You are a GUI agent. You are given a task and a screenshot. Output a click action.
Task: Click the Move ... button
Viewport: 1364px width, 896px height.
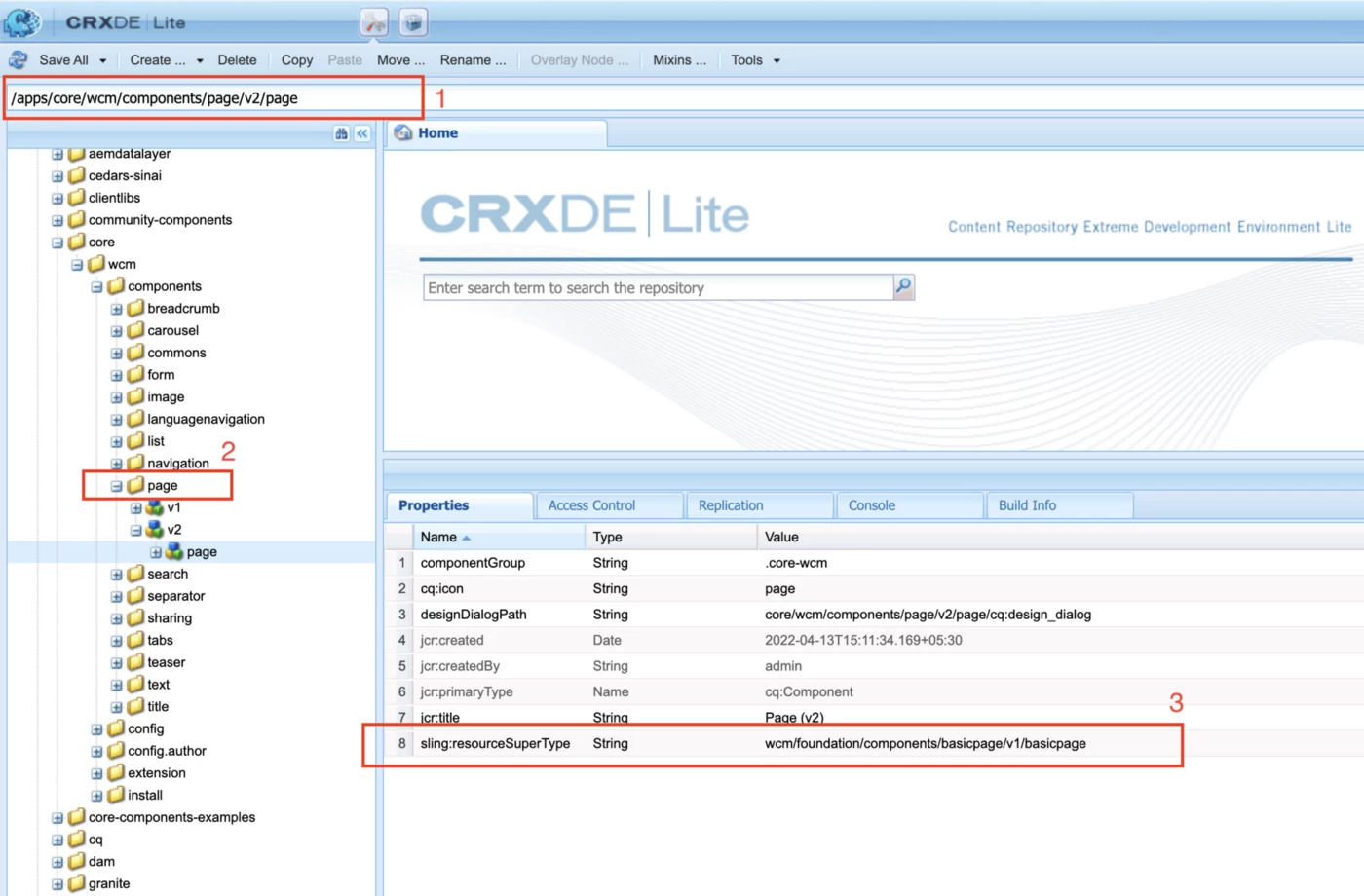click(x=400, y=59)
